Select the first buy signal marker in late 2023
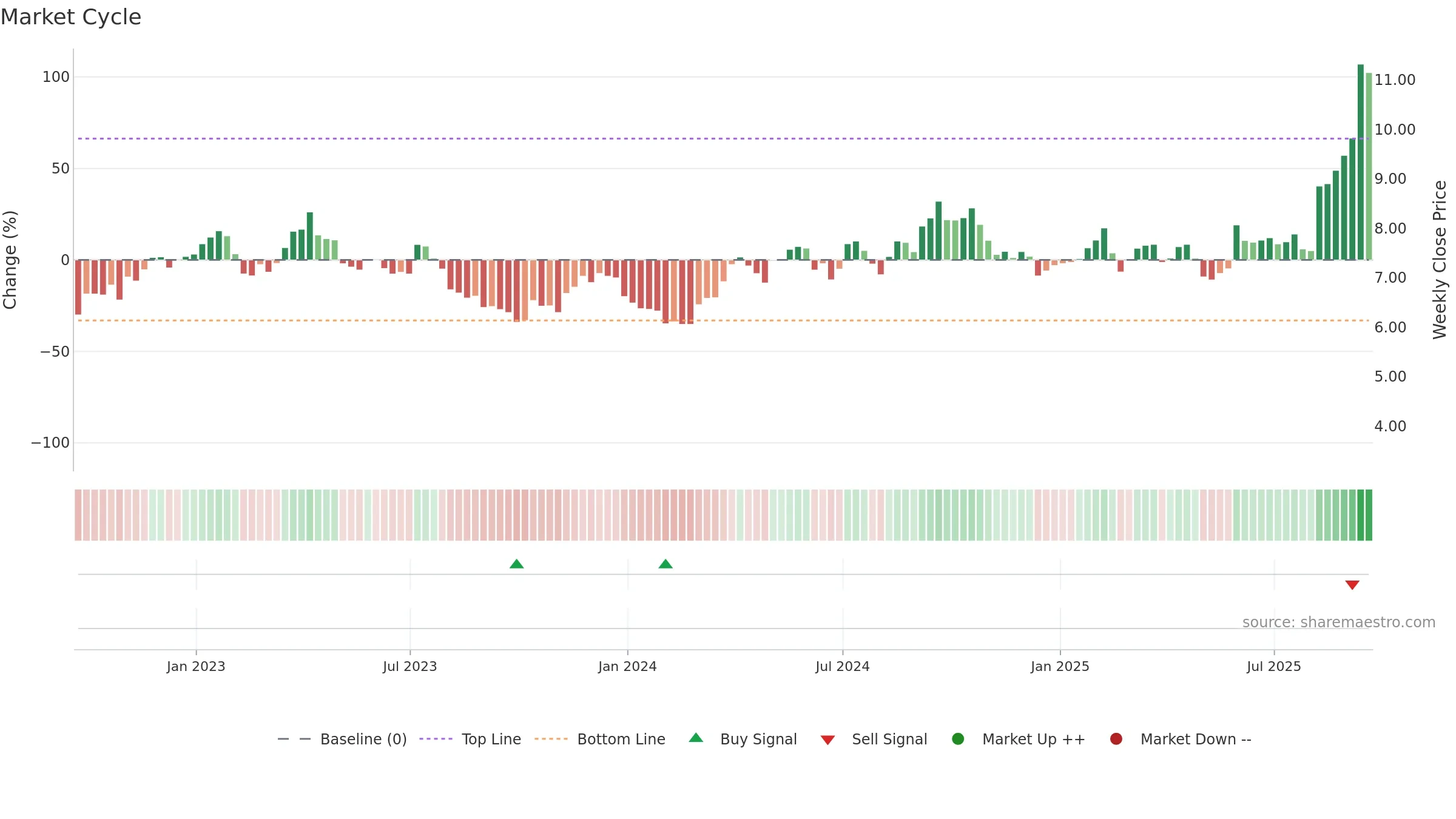Viewport: 1456px width, 819px height. point(516,564)
